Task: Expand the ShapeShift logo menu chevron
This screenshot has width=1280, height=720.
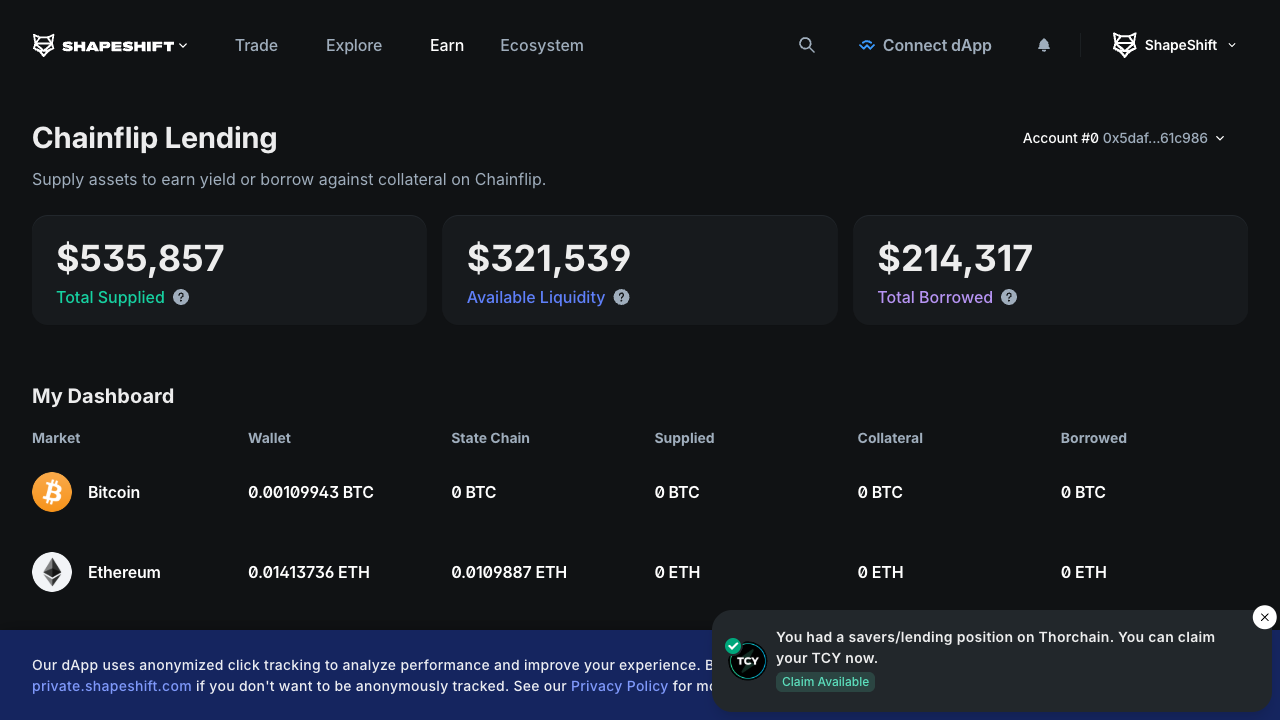Action: [x=183, y=46]
